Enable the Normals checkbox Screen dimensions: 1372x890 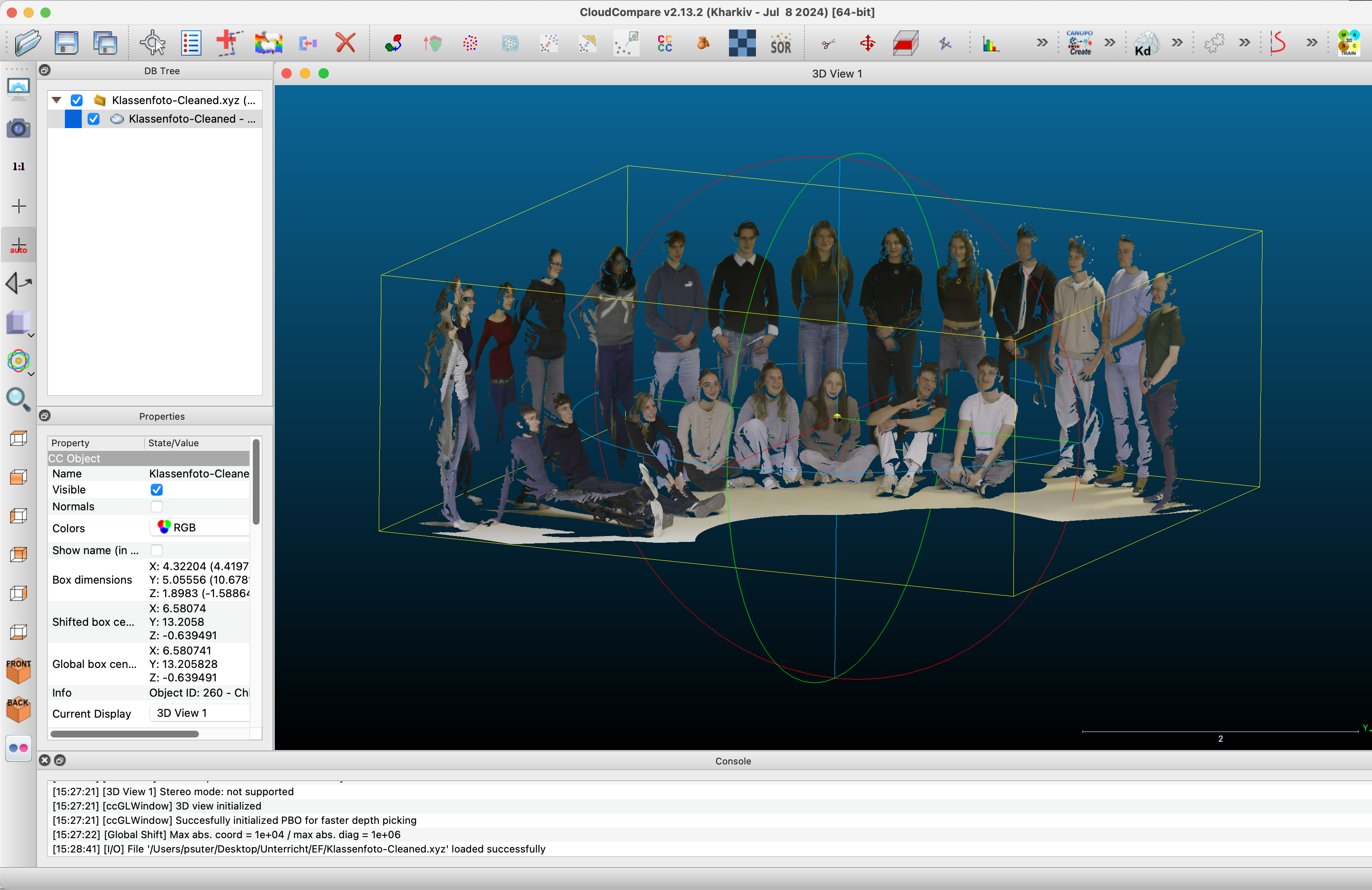pyautogui.click(x=156, y=506)
